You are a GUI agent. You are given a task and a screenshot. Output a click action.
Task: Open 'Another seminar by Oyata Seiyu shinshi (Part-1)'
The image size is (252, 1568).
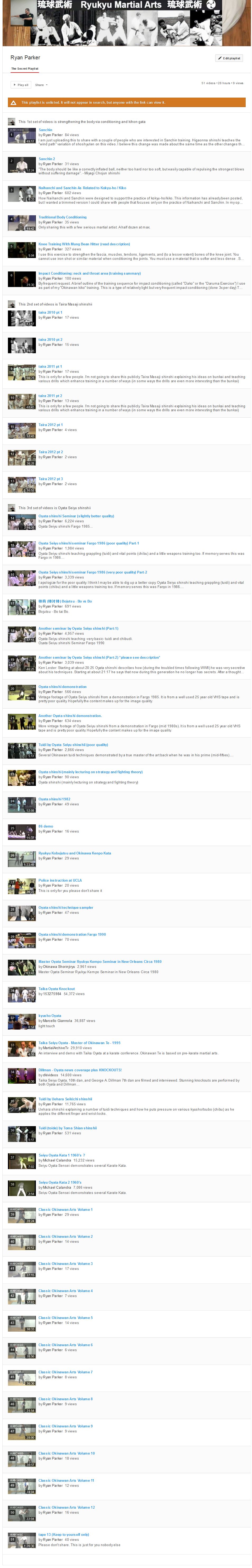tap(79, 628)
